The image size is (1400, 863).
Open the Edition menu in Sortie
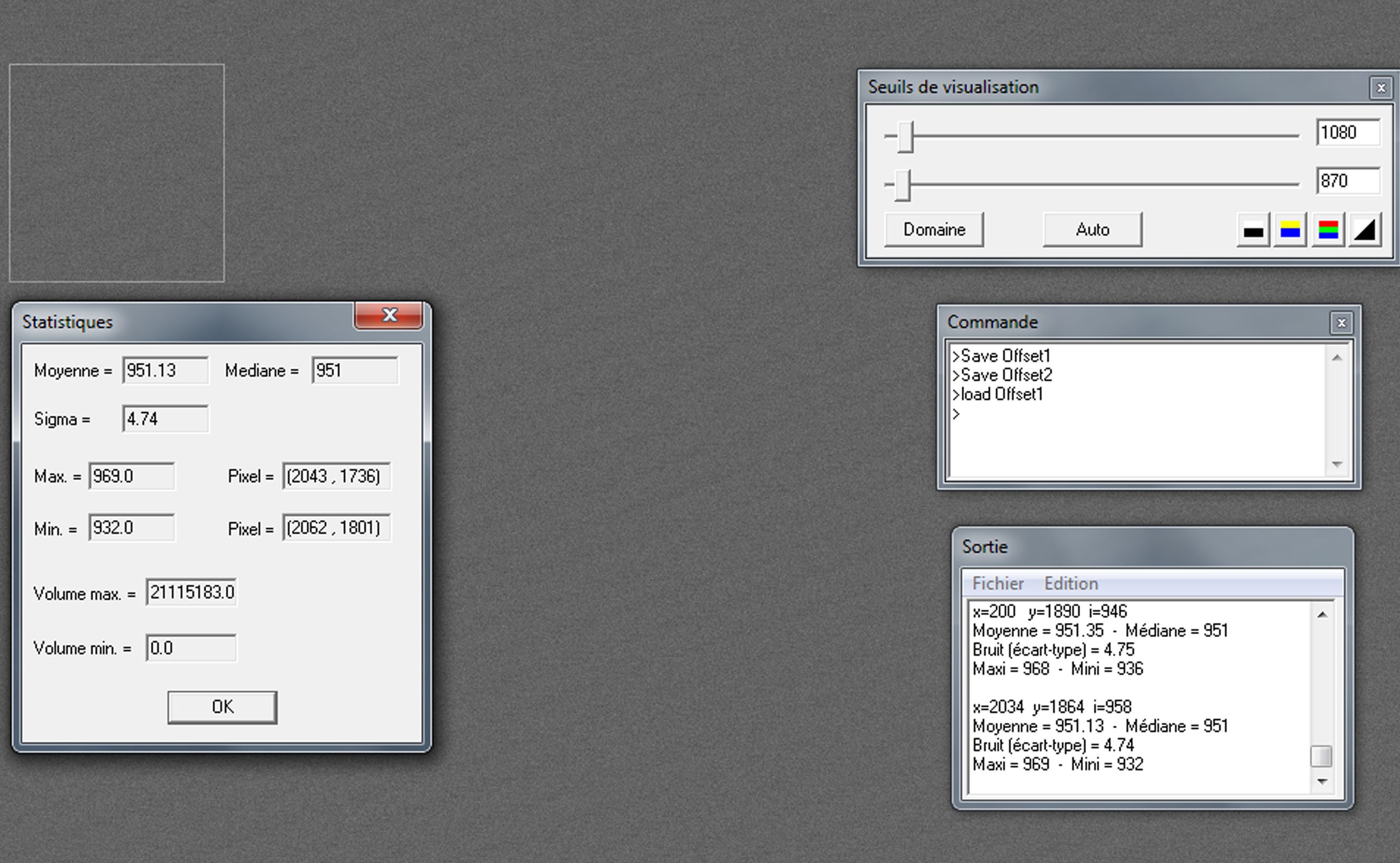coord(1071,583)
